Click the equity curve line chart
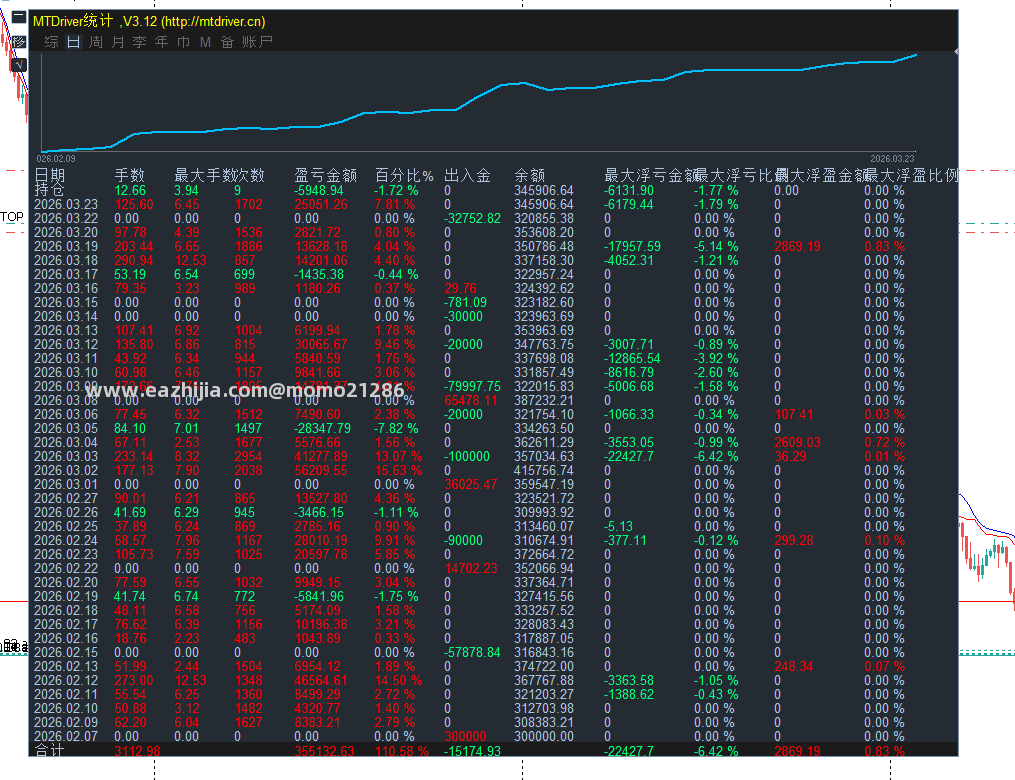1015x780 pixels. pos(479,104)
